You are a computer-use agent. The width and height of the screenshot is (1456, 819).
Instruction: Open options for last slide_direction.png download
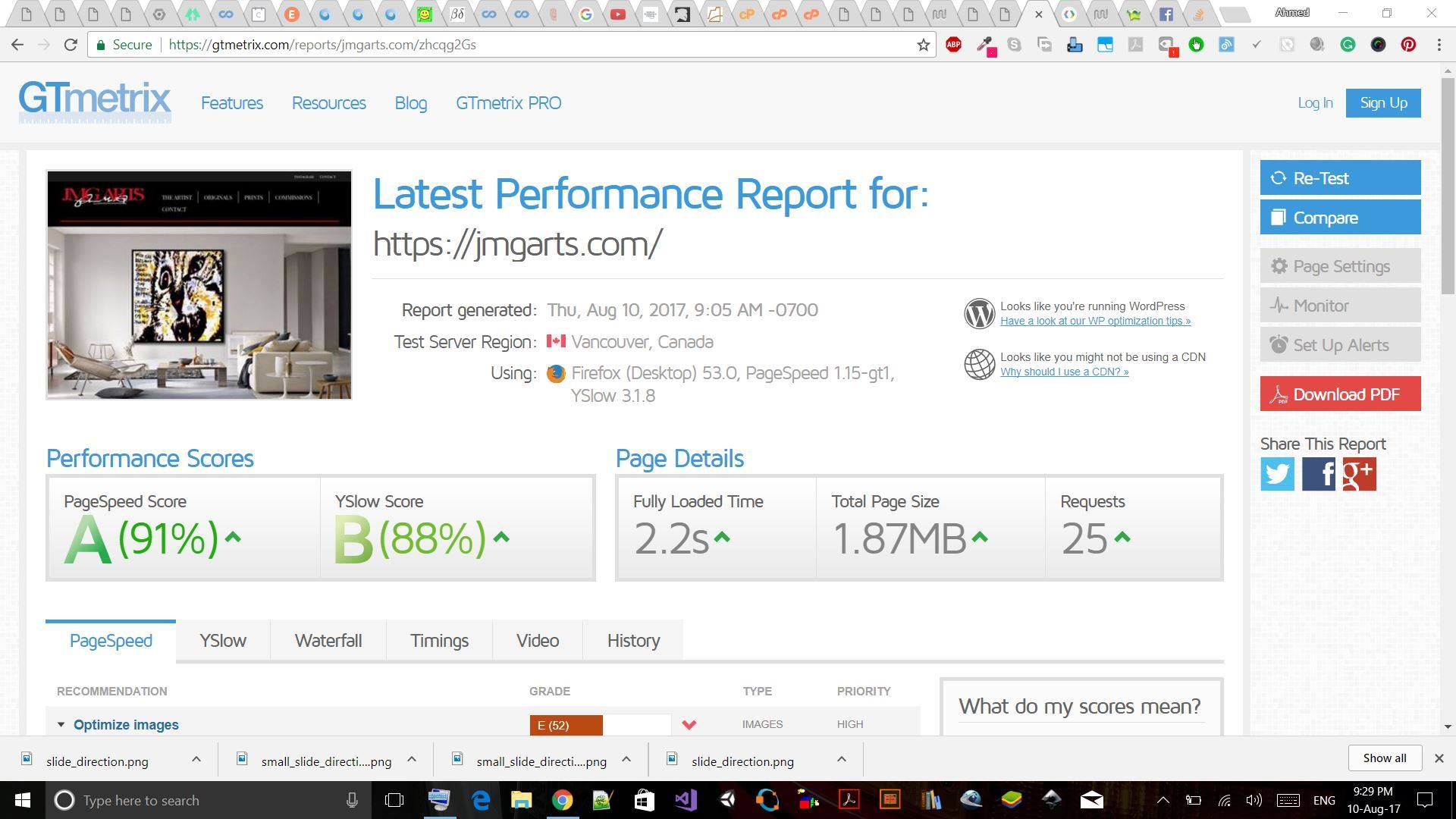click(x=841, y=759)
